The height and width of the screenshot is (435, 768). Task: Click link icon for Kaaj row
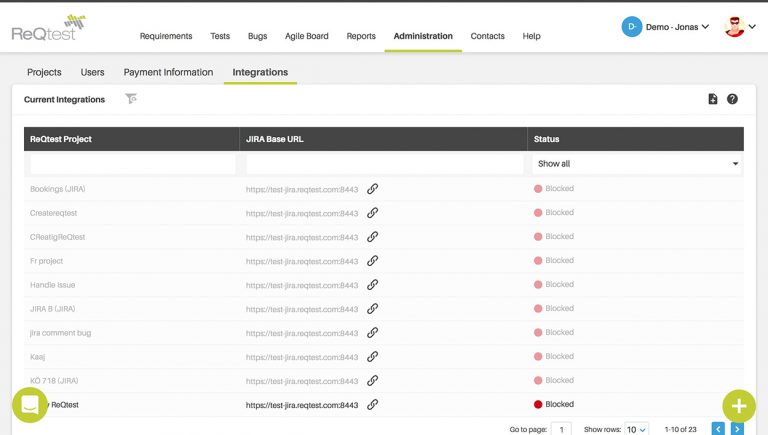point(372,356)
